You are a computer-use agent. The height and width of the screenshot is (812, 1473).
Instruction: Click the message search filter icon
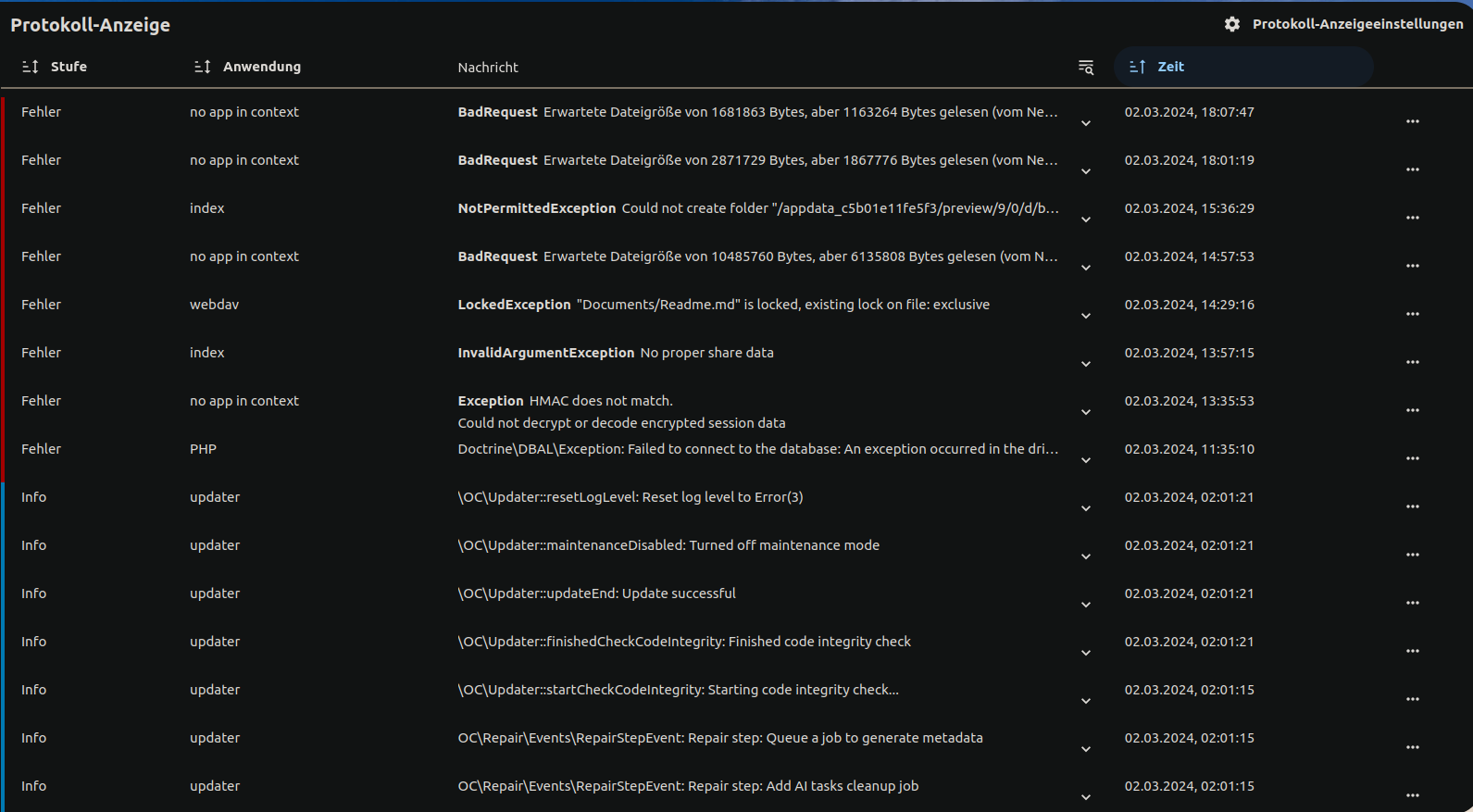1086,67
